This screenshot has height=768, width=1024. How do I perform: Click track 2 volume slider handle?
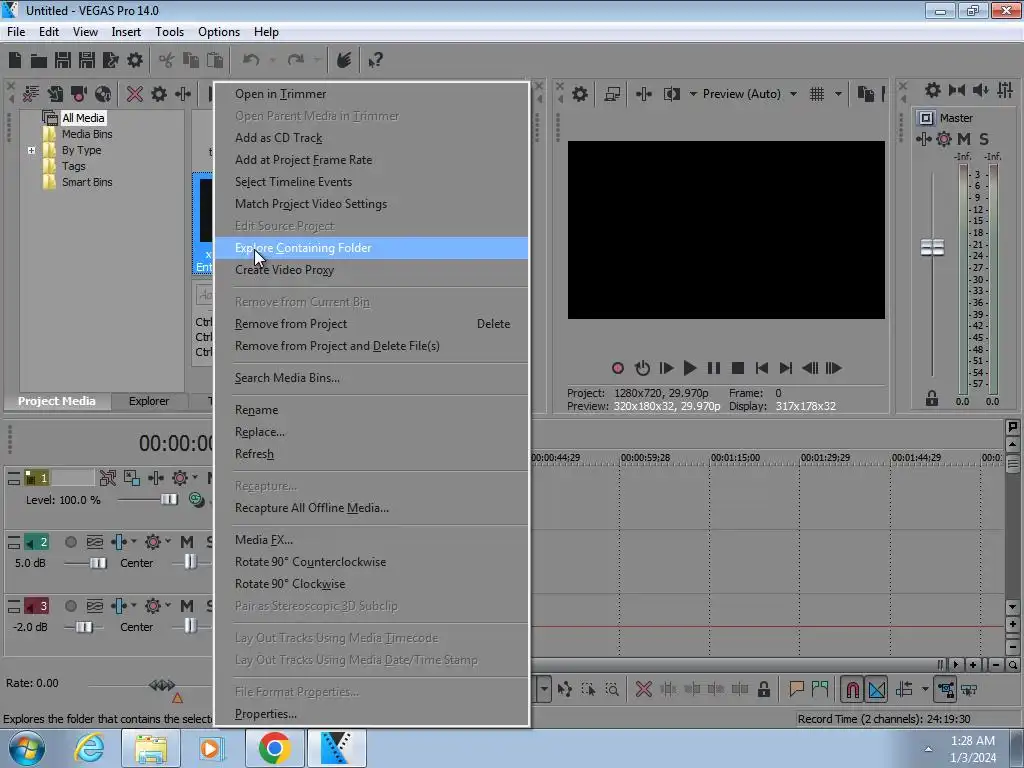tap(98, 562)
